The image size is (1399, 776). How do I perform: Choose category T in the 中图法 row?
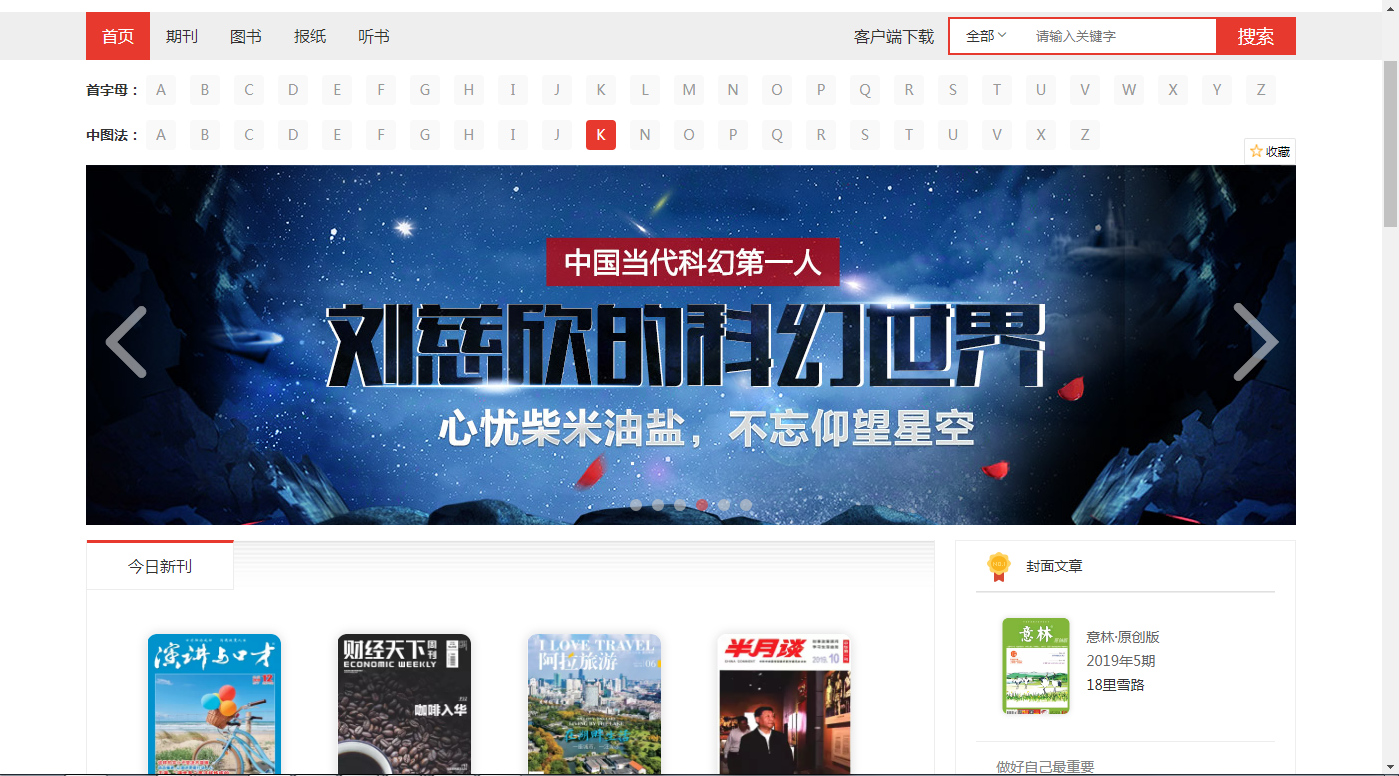pos(909,135)
